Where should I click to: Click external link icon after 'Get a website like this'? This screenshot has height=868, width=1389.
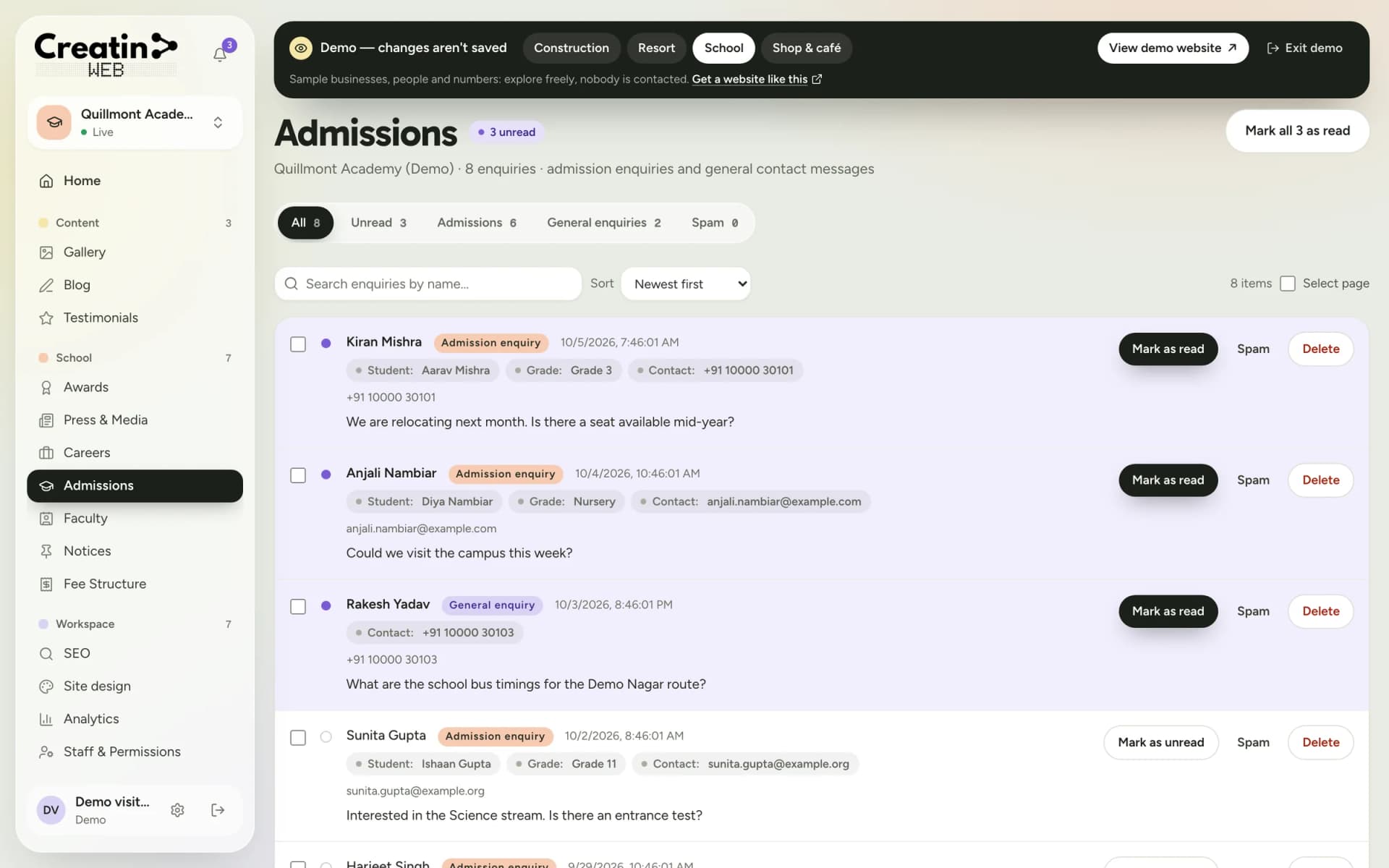click(x=817, y=79)
